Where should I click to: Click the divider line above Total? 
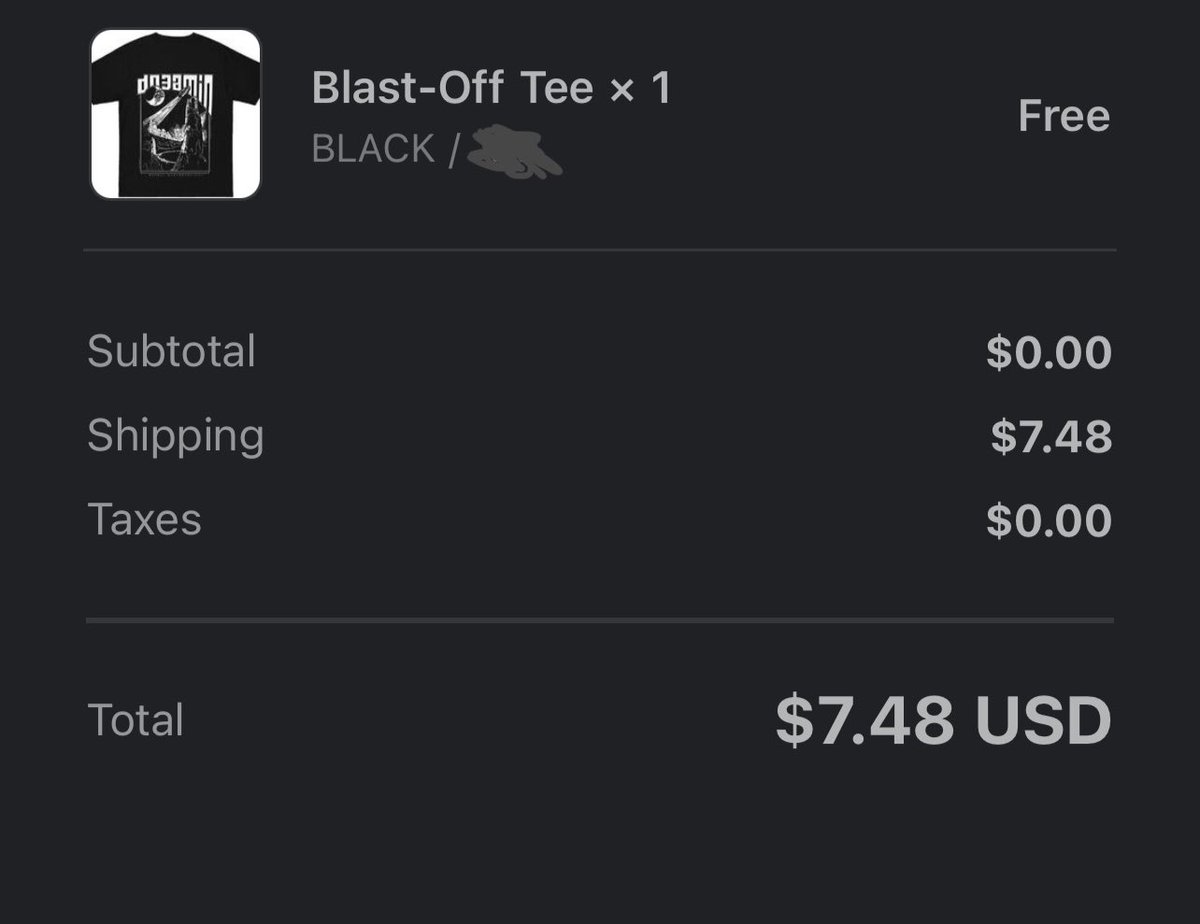point(600,620)
